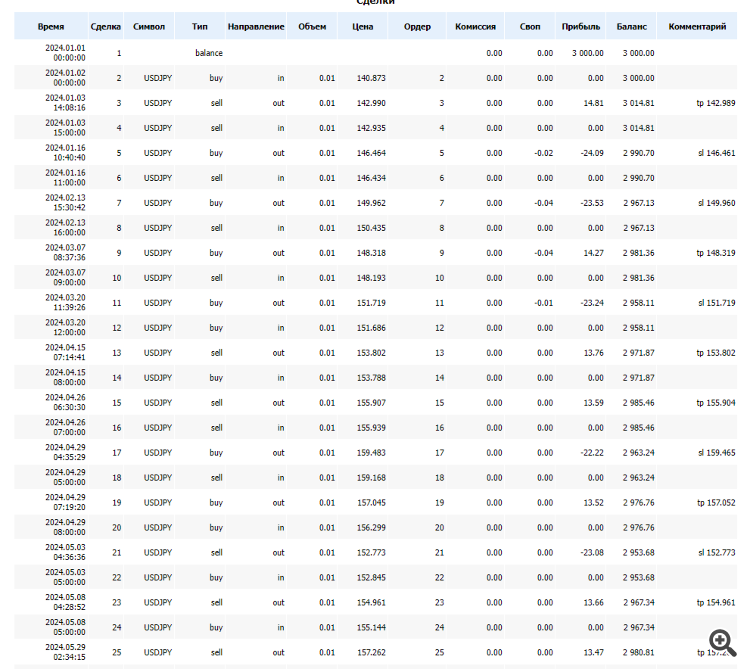This screenshot has width=750, height=669.
Task: Click the swap value -0.02
Action: [544, 153]
